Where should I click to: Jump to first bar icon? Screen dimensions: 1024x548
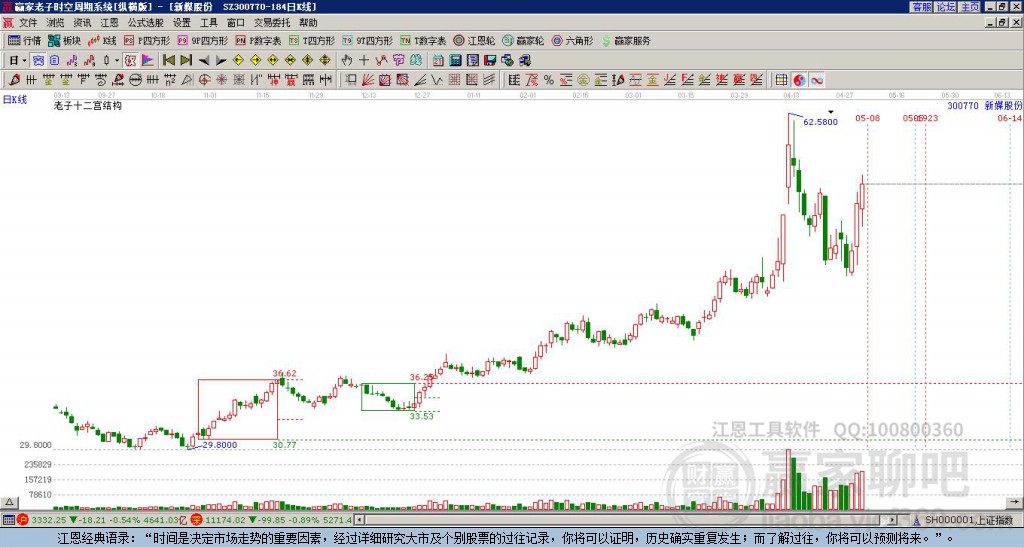[168, 60]
